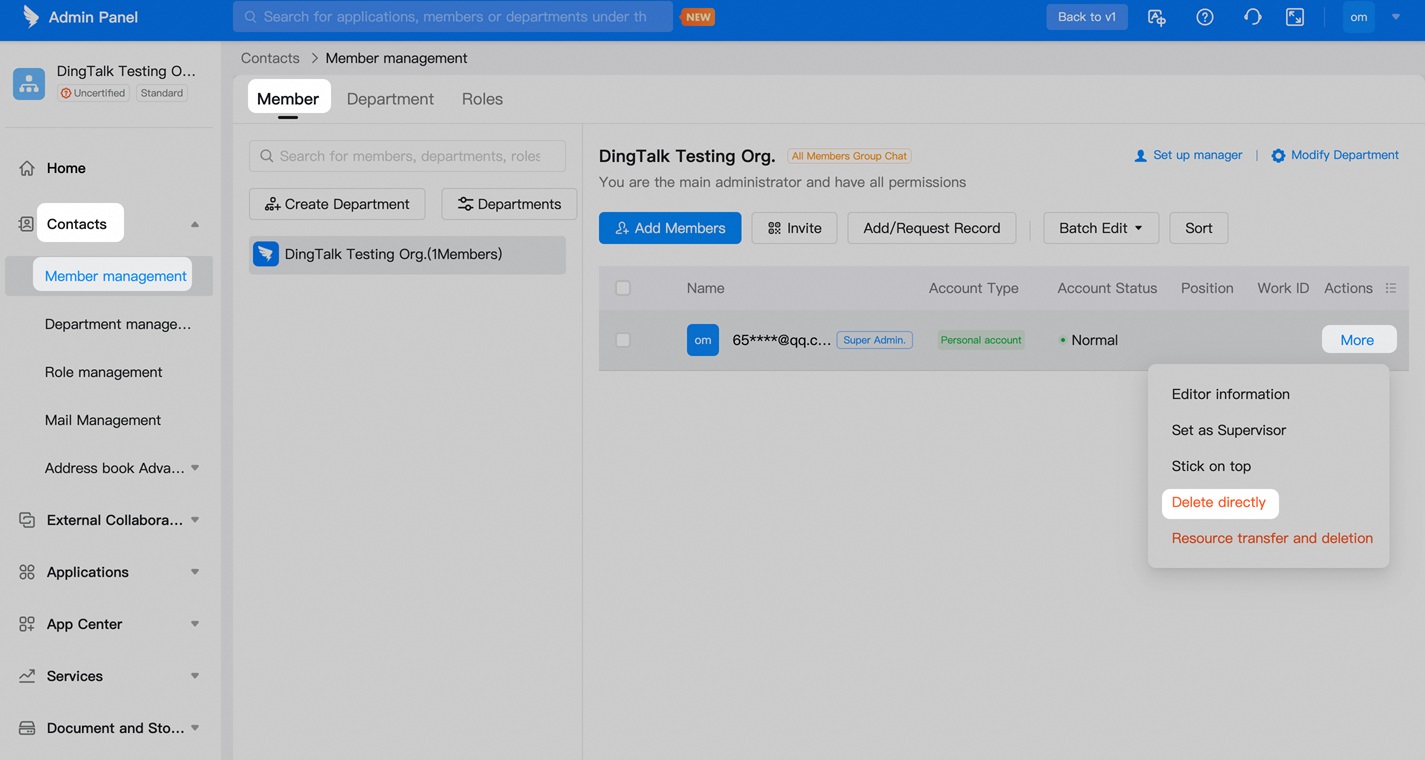
Task: Click the Create Department button
Action: 337,204
